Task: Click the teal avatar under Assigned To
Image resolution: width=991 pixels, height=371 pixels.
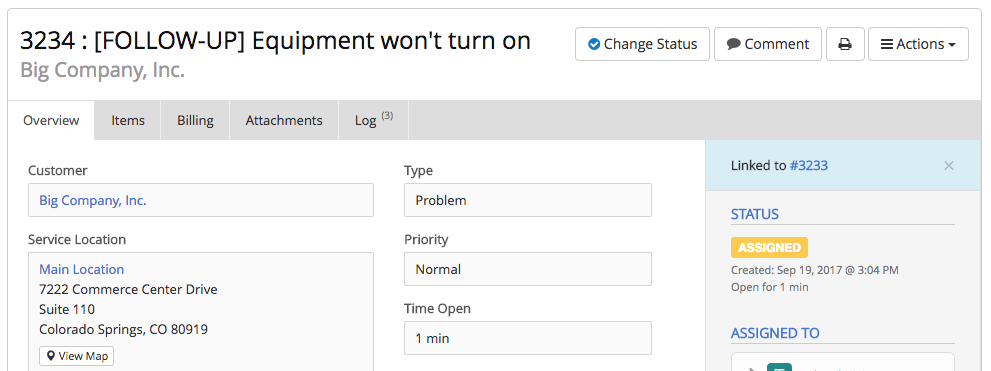Action: [779, 367]
